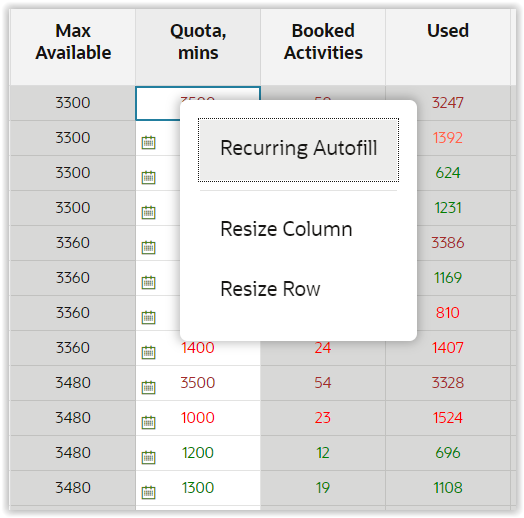The width and height of the screenshot is (524, 518).
Task: Open calendar icon beside quota 1000
Action: (x=148, y=422)
